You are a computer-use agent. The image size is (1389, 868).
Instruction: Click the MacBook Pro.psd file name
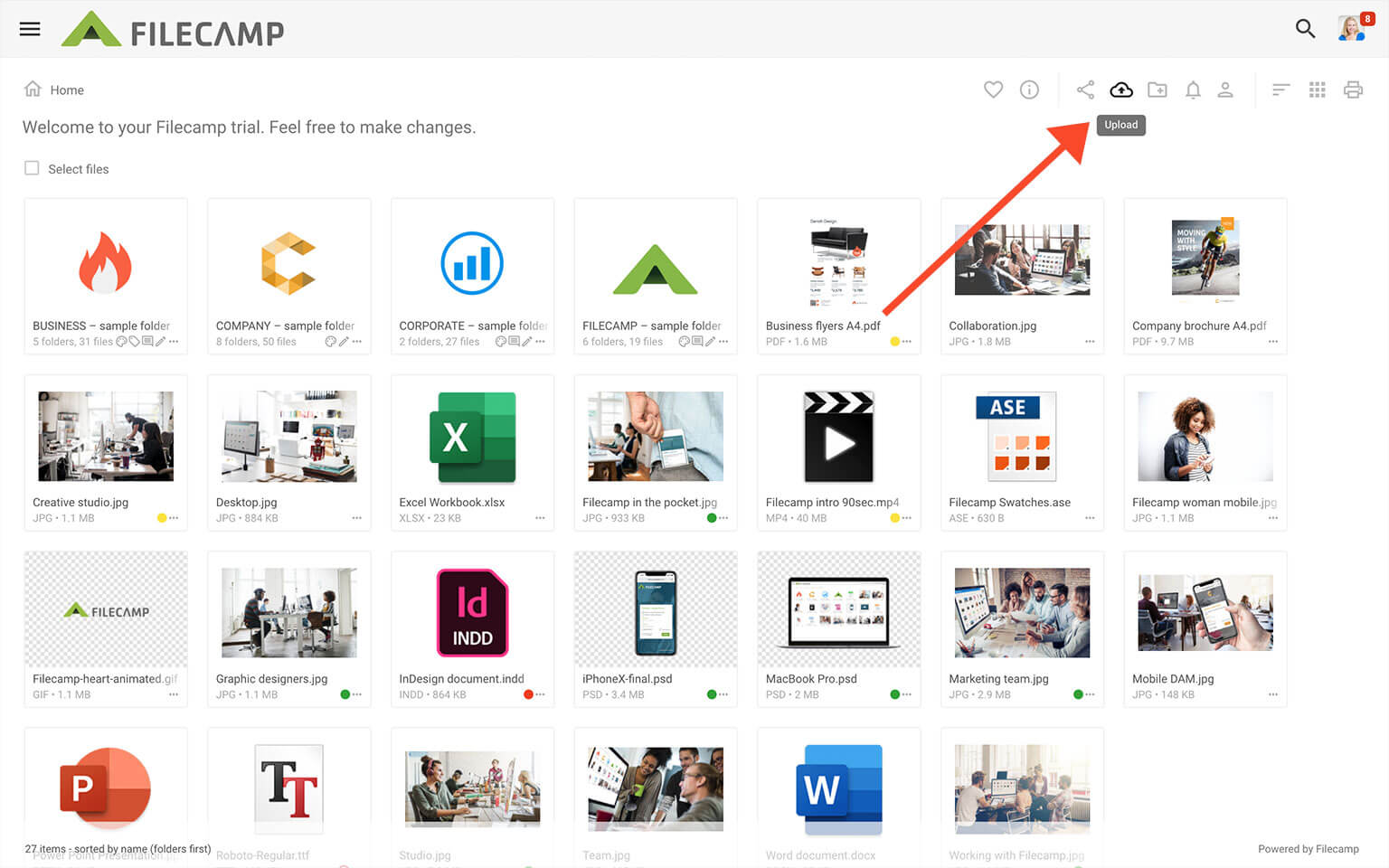coord(811,679)
